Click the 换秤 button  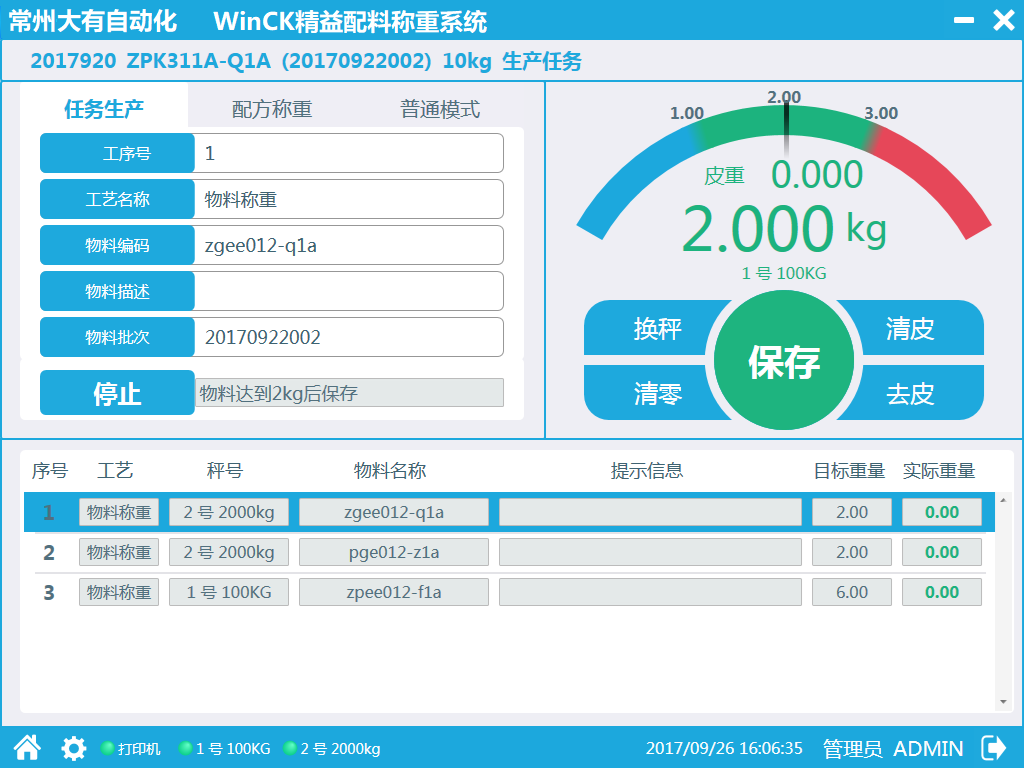pyautogui.click(x=657, y=329)
